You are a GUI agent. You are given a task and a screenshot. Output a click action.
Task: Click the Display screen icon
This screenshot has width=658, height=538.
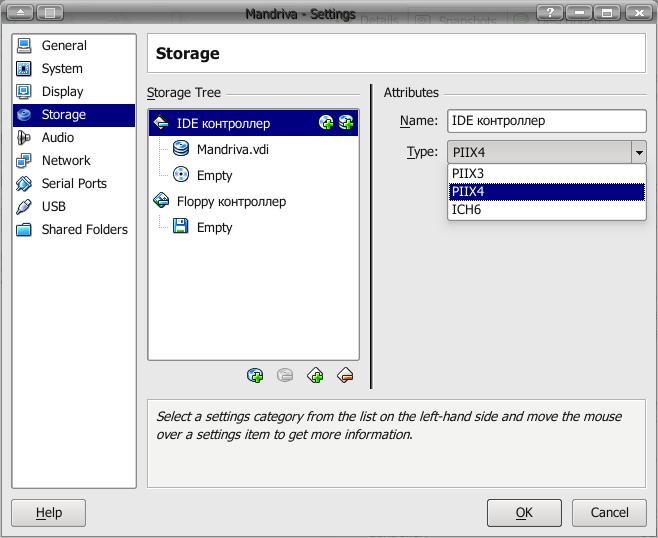(x=24, y=91)
